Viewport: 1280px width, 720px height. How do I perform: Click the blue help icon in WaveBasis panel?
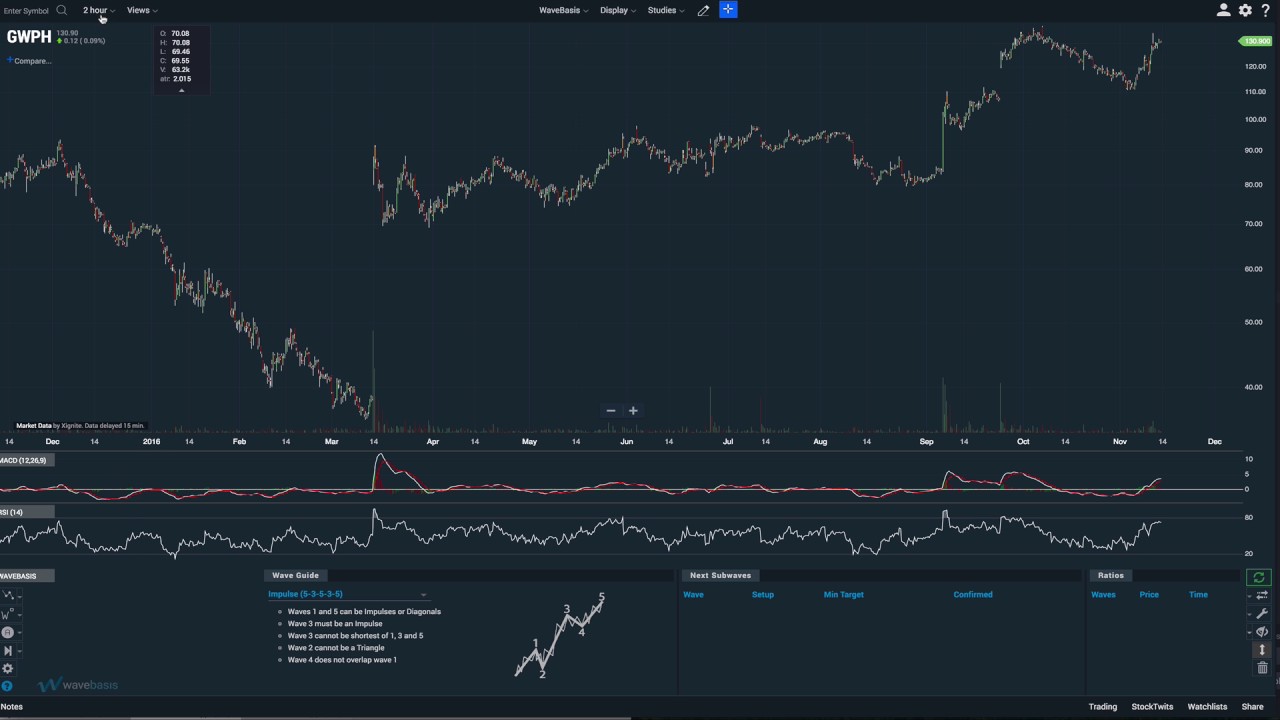click(x=7, y=686)
